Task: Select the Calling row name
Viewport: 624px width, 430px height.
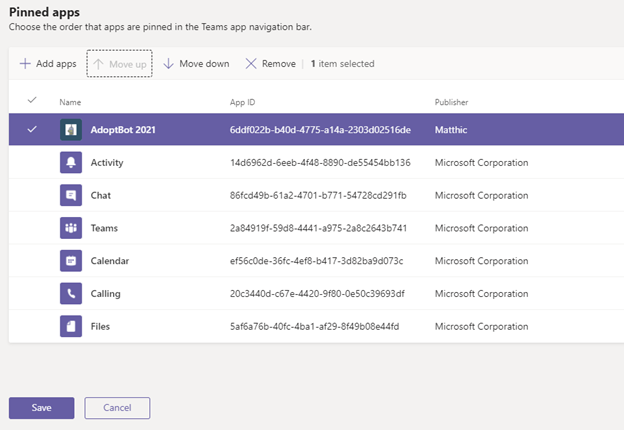Action: (x=105, y=294)
